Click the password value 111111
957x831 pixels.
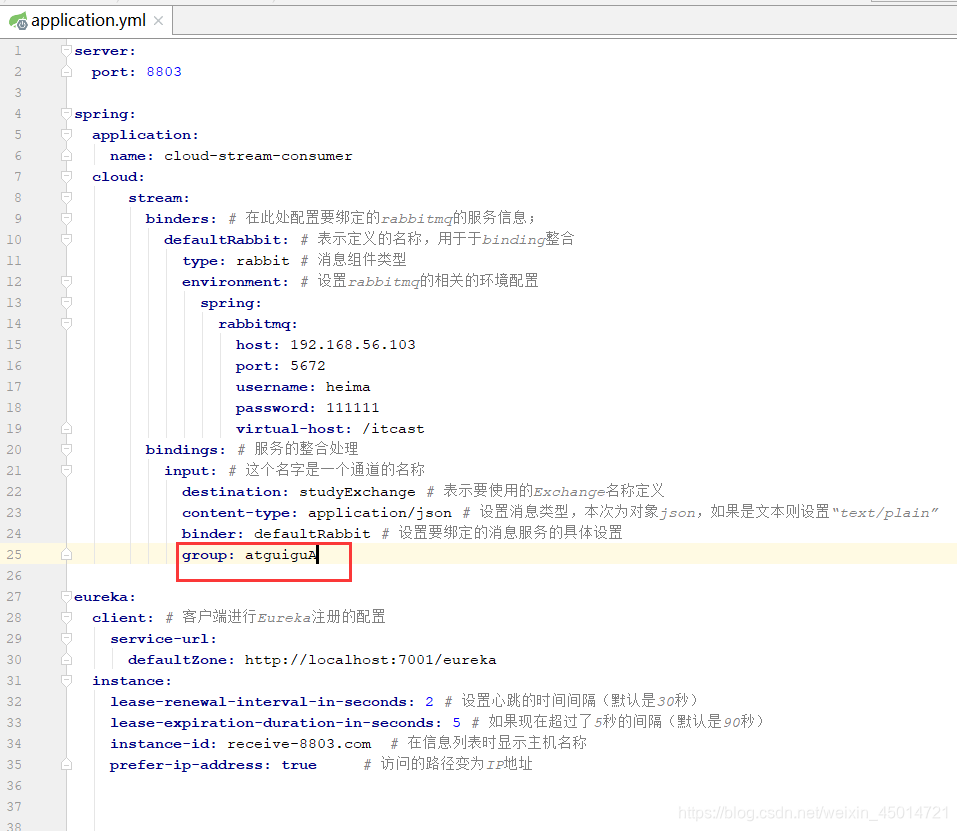pos(352,408)
